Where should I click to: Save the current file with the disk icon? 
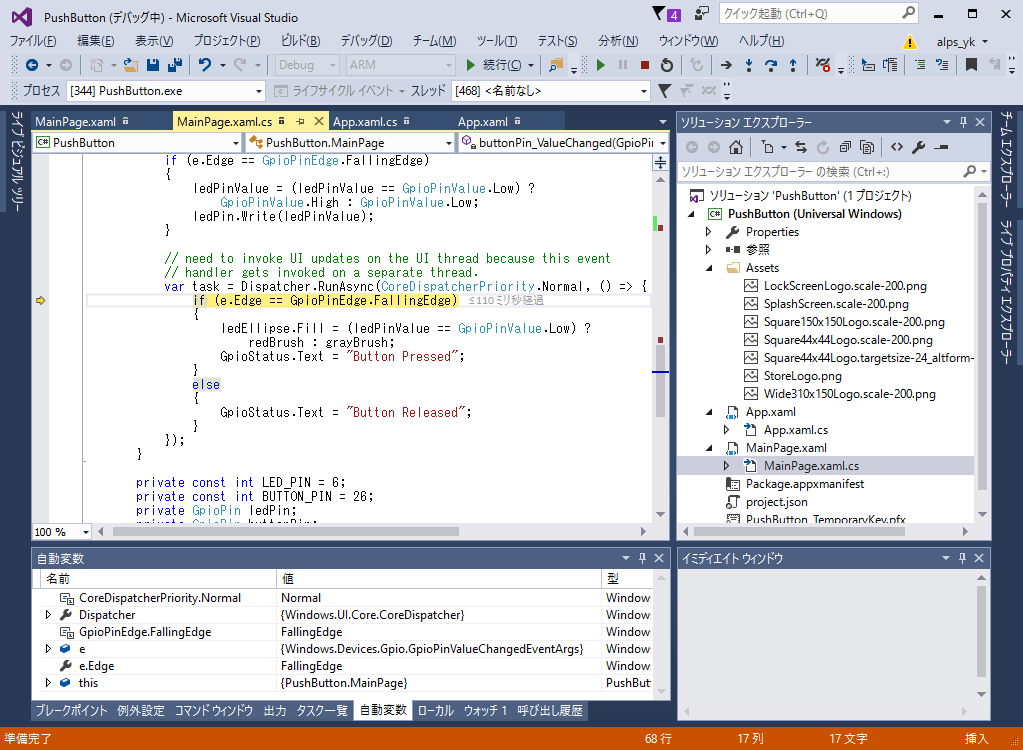click(x=153, y=65)
